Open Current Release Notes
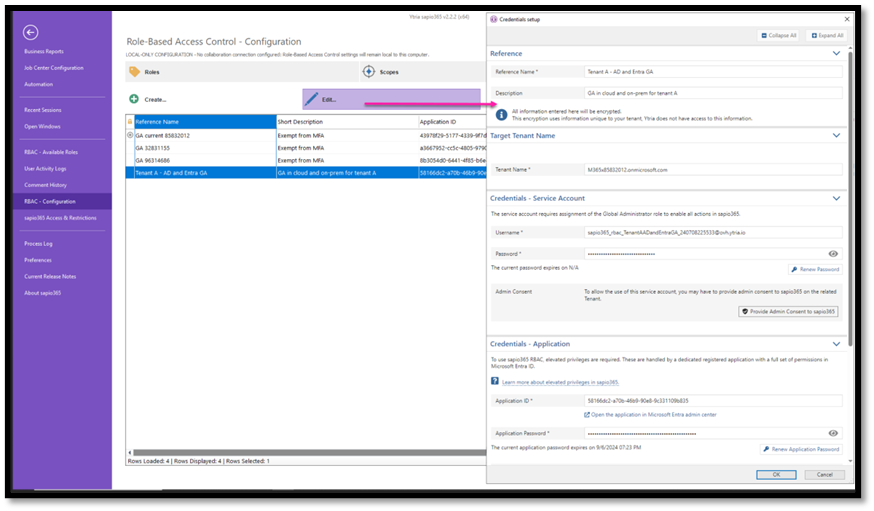 50,276
